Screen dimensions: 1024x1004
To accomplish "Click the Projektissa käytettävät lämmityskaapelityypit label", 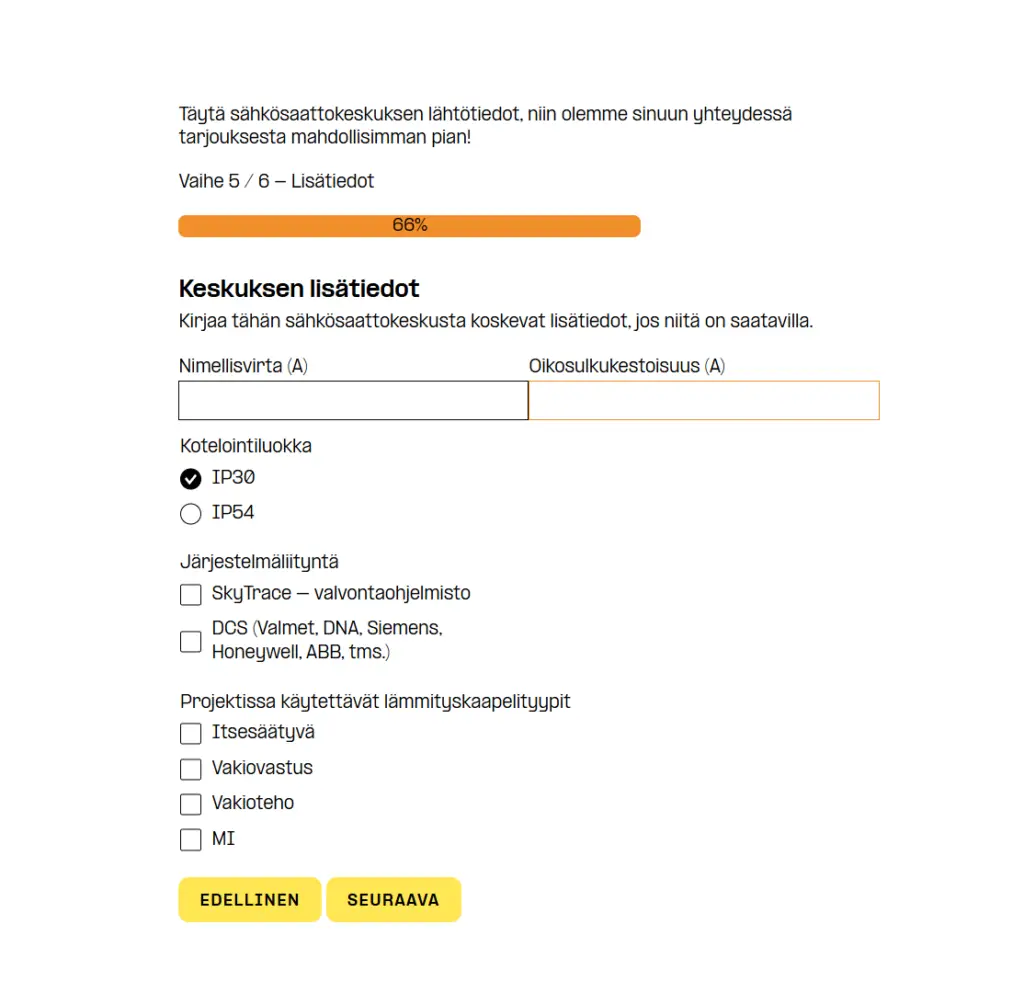I will (375, 701).
